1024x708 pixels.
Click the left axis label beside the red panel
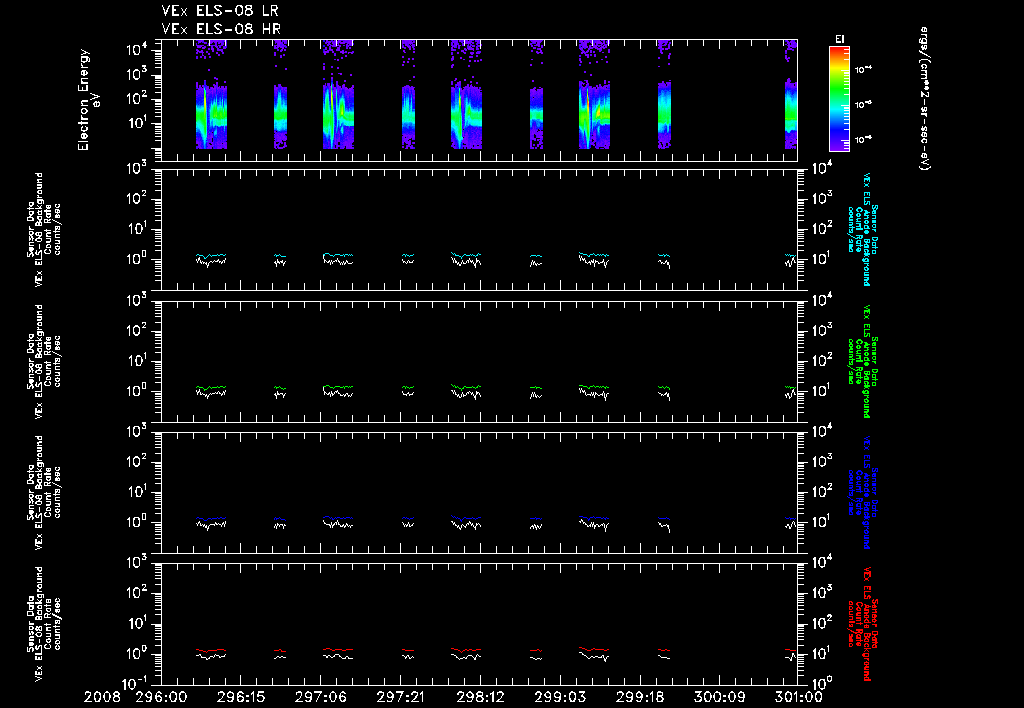44,624
